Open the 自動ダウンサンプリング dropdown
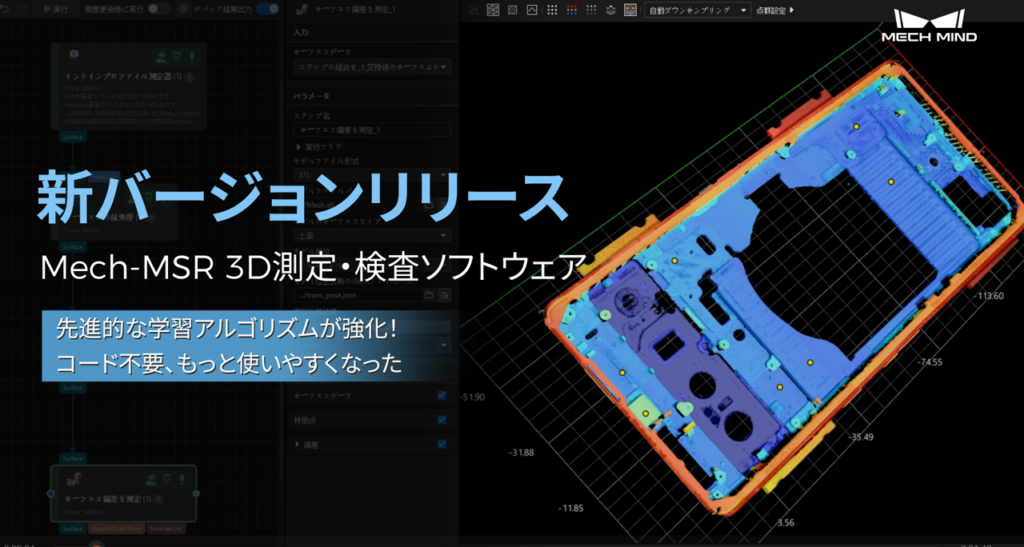This screenshot has height=547, width=1024. coord(697,10)
